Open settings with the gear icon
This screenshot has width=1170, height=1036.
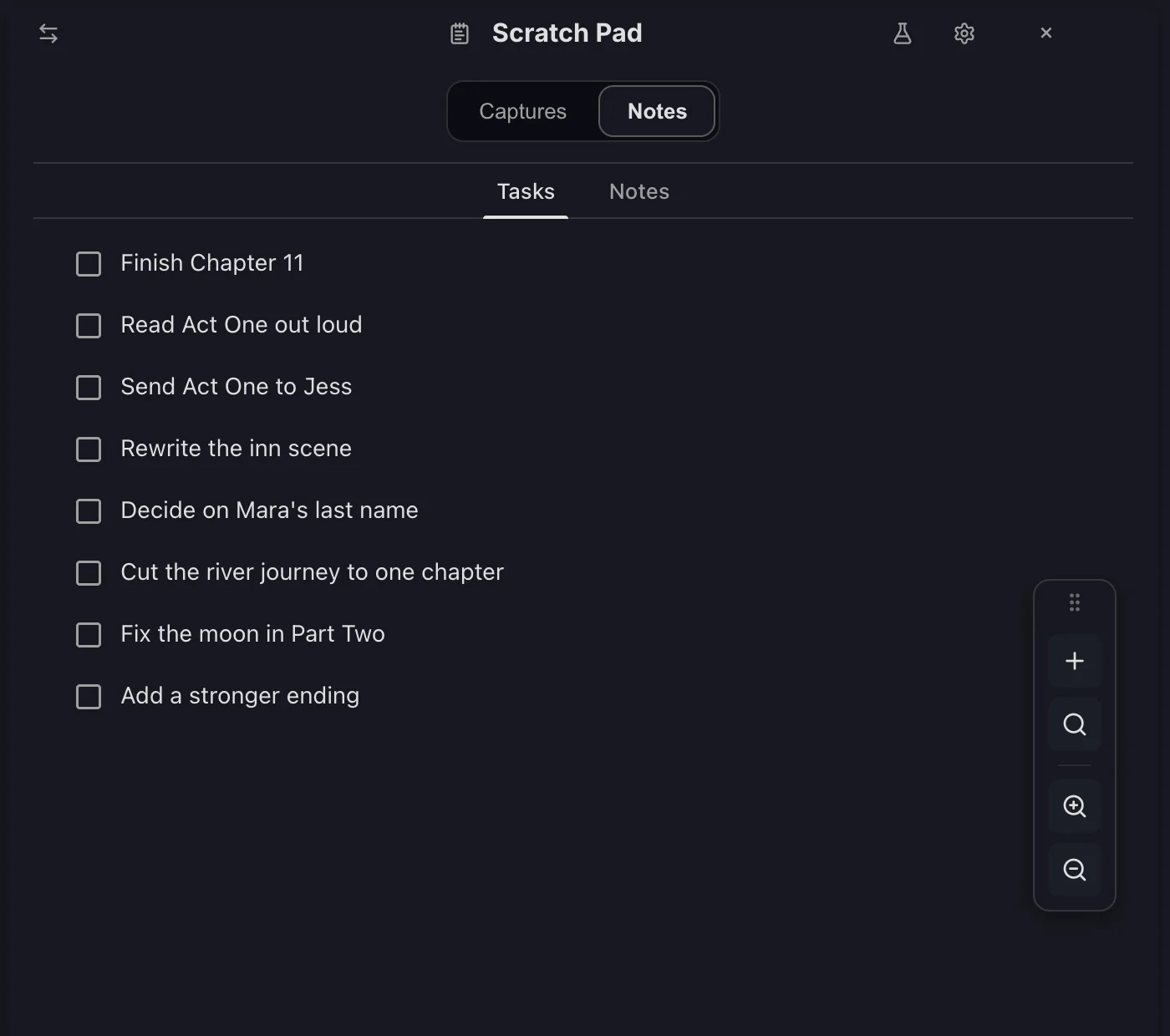coord(964,33)
